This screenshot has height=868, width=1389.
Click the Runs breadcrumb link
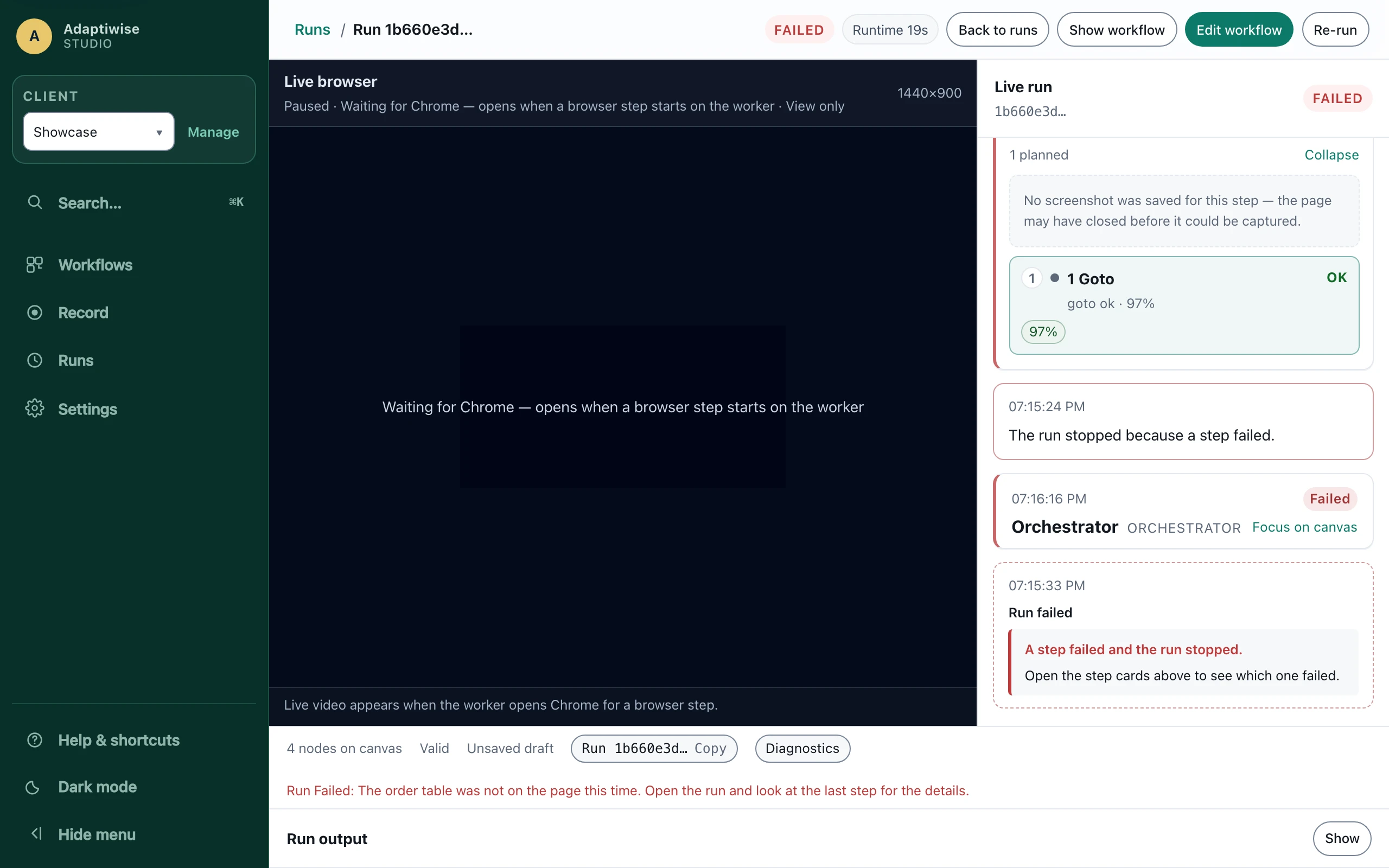click(311, 29)
